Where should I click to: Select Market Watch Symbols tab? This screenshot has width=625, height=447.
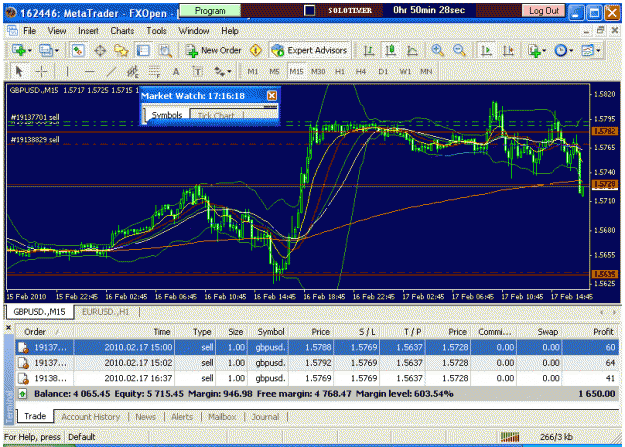pos(167,115)
